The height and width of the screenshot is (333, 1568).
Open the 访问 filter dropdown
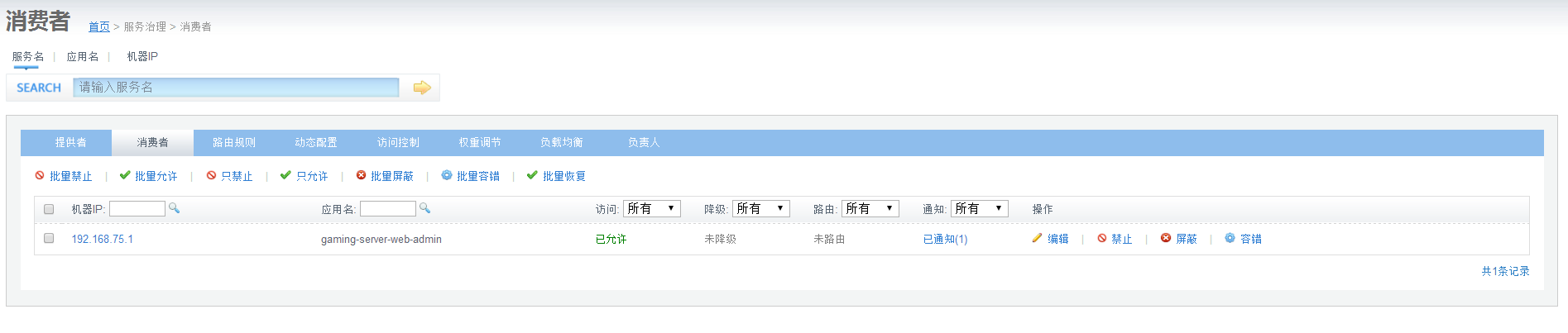(651, 208)
